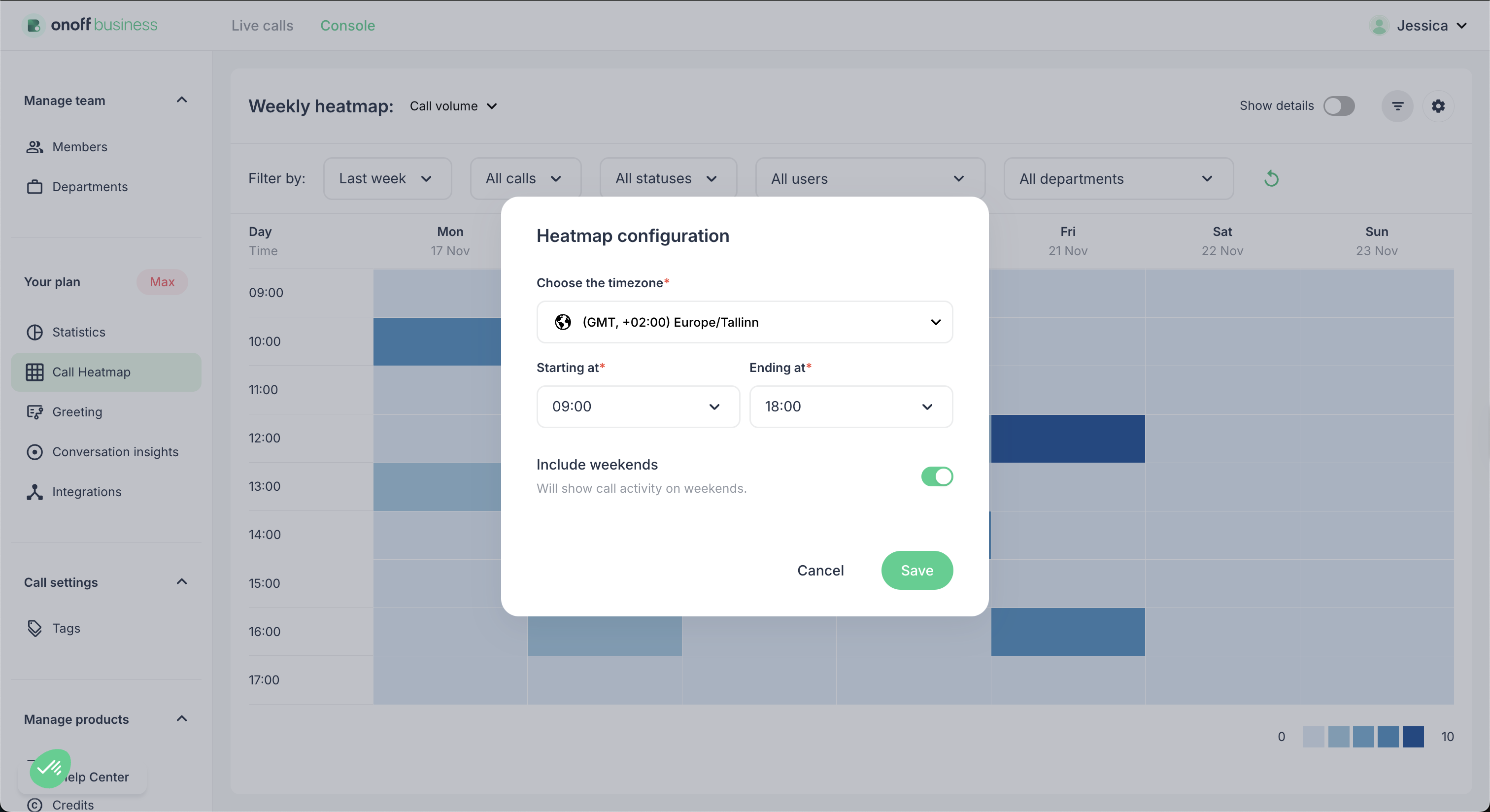Open the All statuses filter dropdown

pyautogui.click(x=668, y=179)
